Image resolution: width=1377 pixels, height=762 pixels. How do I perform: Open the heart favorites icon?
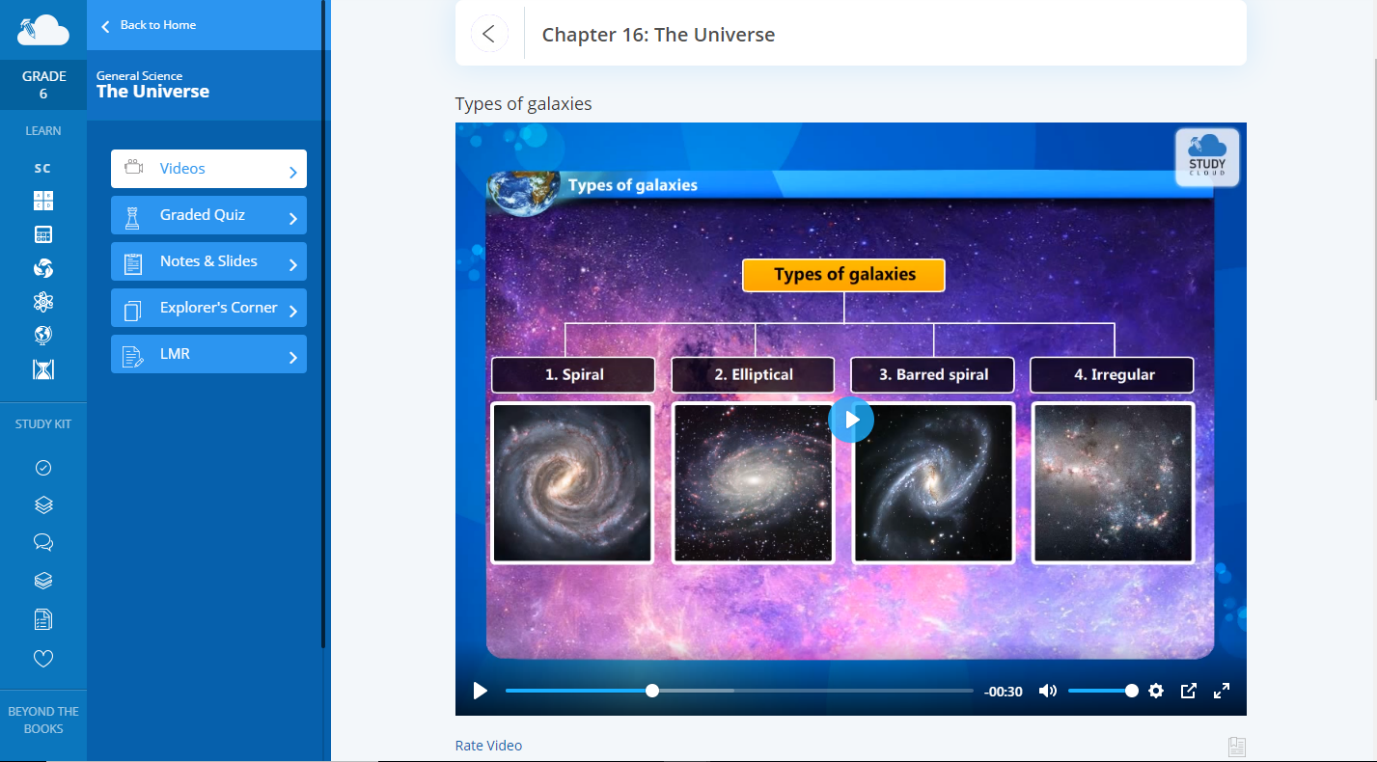43,658
